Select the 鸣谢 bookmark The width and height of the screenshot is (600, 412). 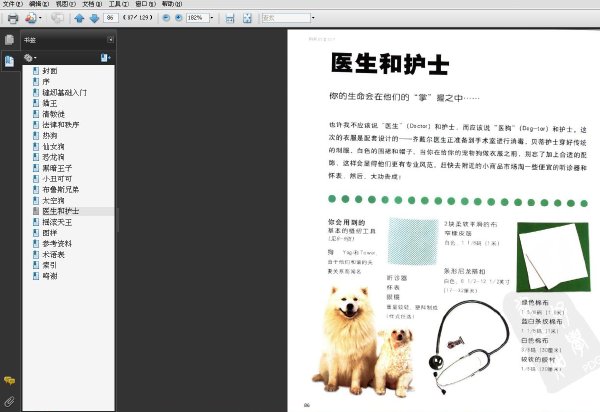pos(50,276)
